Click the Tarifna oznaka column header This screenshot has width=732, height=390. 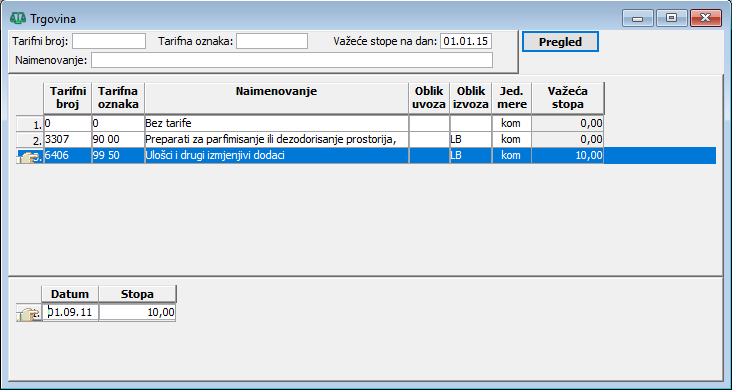pos(119,98)
